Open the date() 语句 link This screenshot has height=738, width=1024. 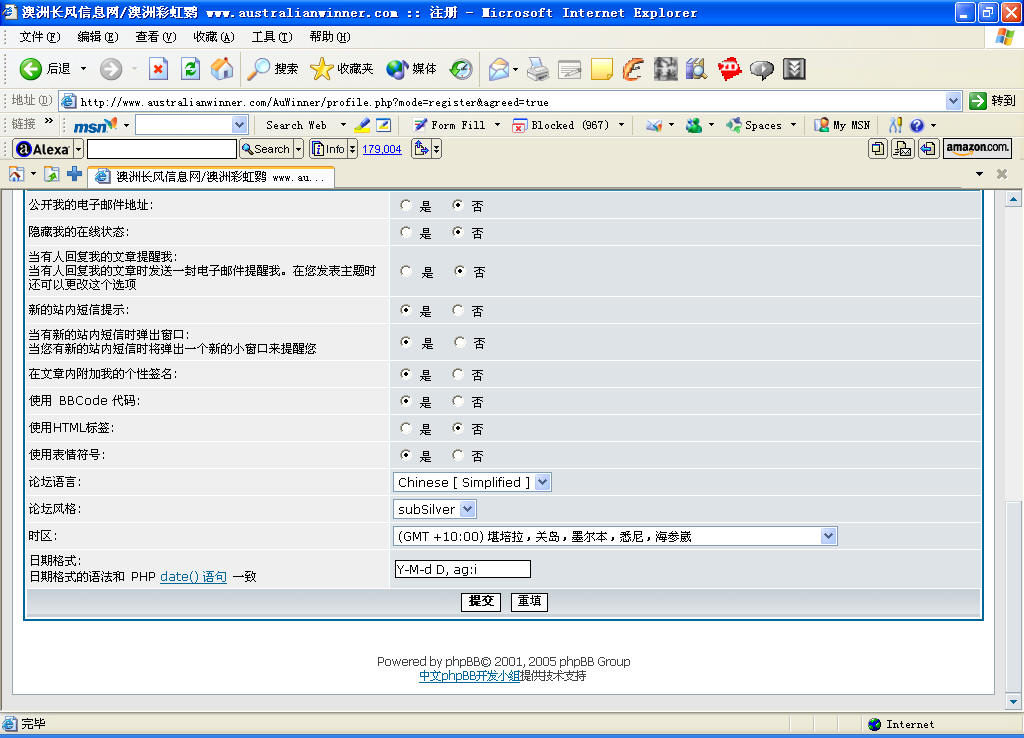[193, 577]
